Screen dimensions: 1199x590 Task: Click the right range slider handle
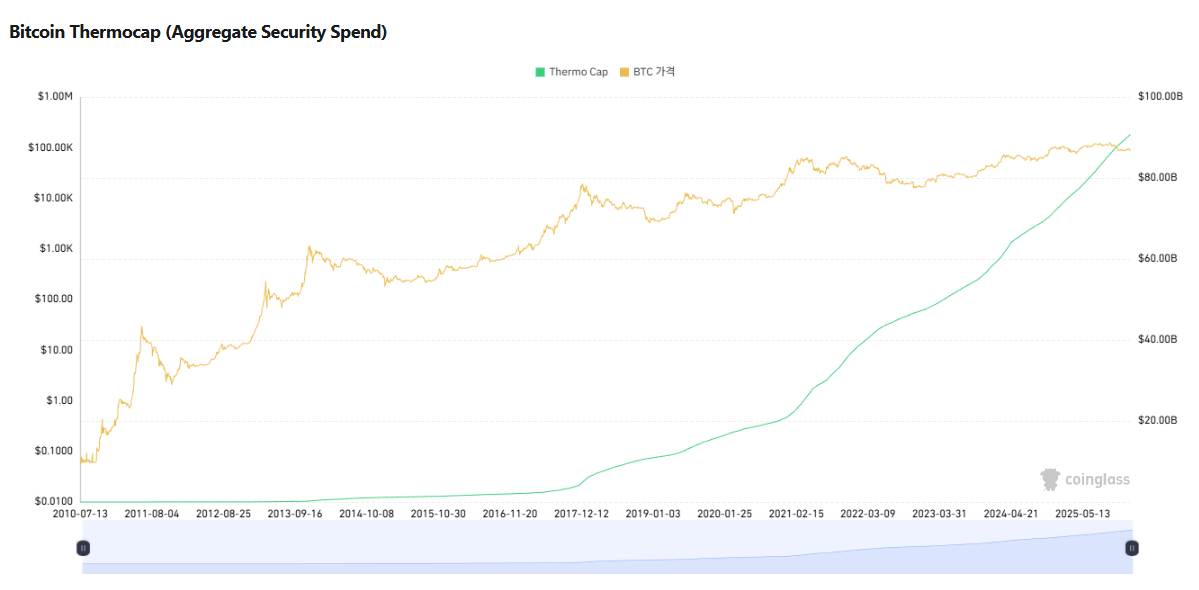tap(1131, 547)
